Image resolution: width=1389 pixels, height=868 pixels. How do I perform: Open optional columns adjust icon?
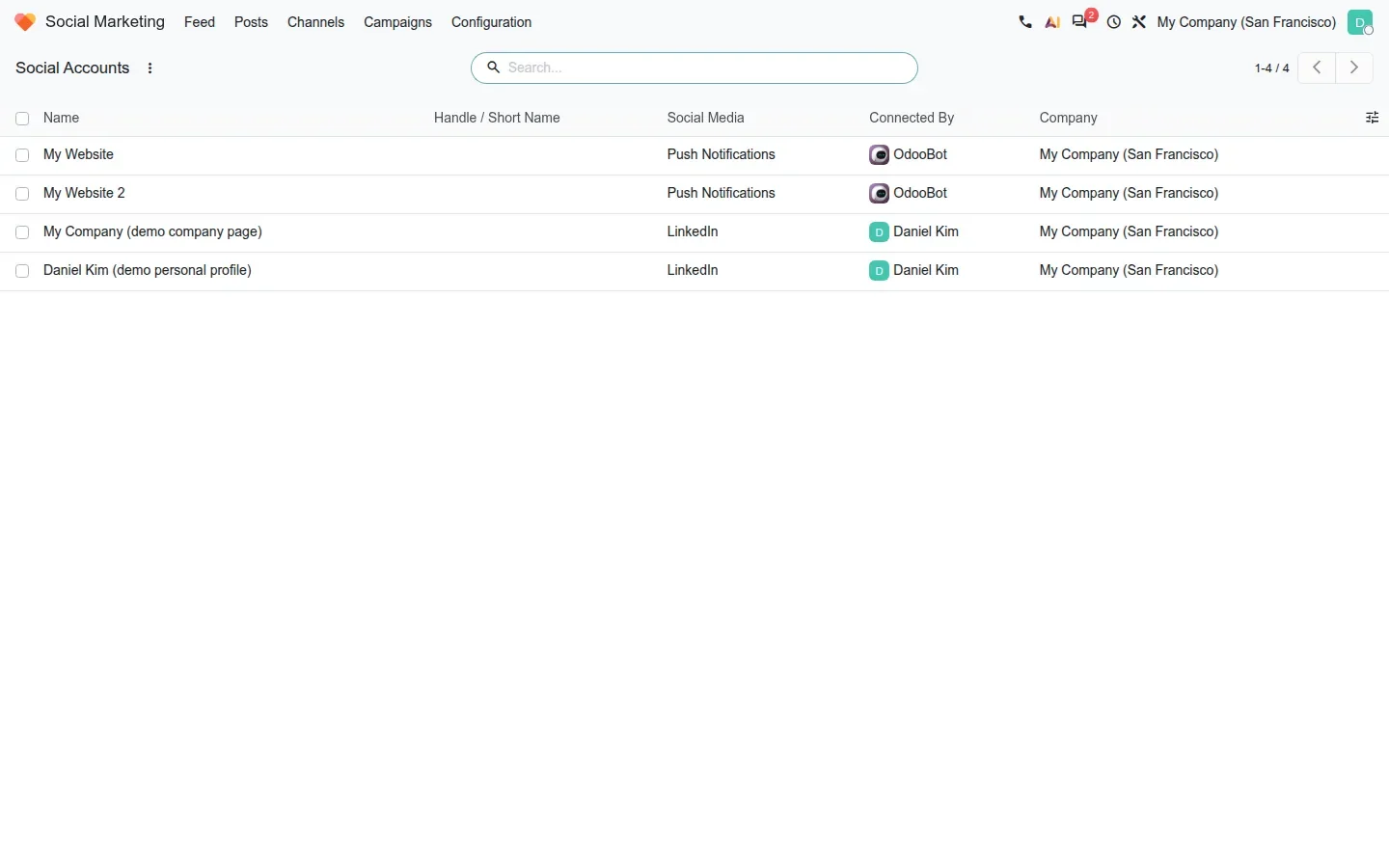[x=1372, y=118]
